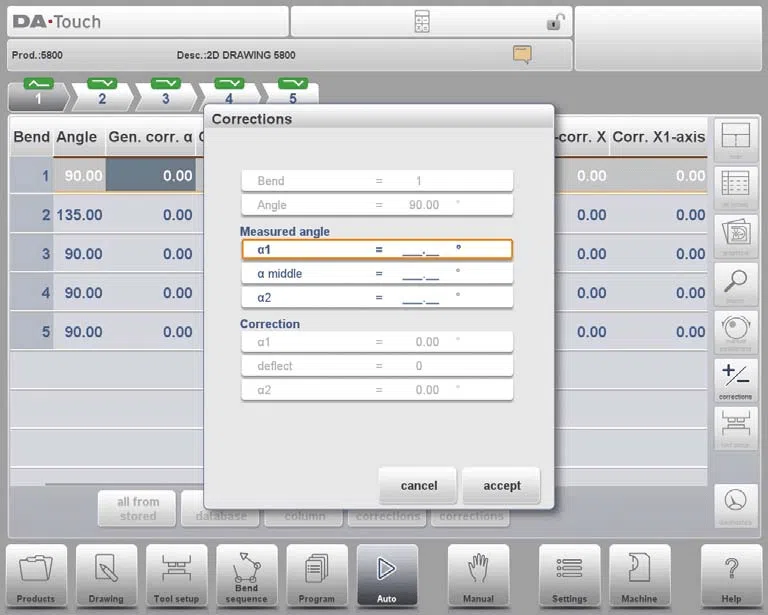Click the 'all from stored' button
This screenshot has height=615, width=768.
(x=137, y=509)
